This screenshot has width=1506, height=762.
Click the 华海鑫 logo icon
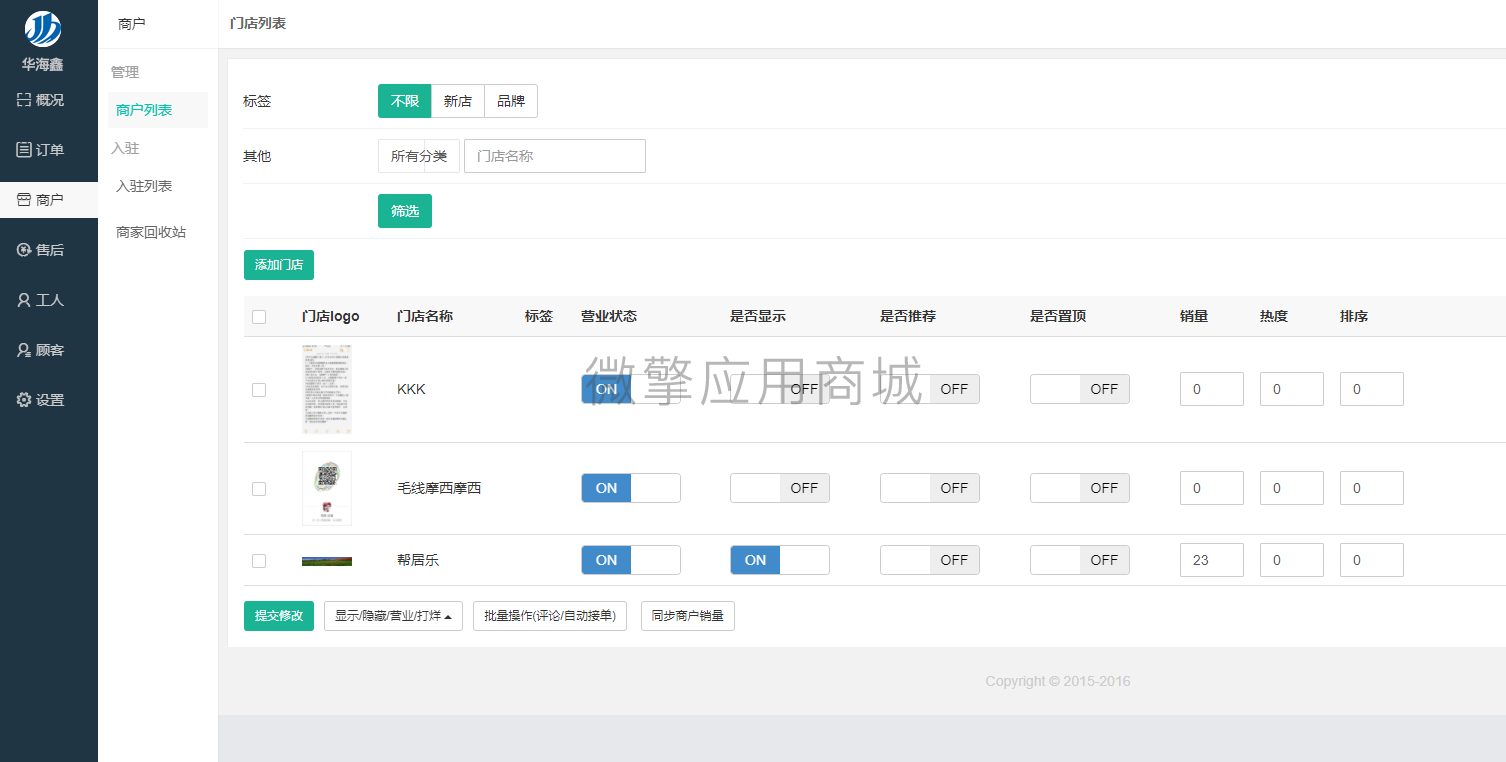[43, 29]
